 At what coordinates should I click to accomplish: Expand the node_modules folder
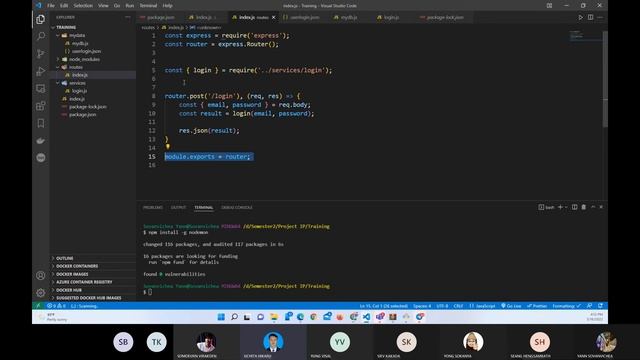coord(84,59)
